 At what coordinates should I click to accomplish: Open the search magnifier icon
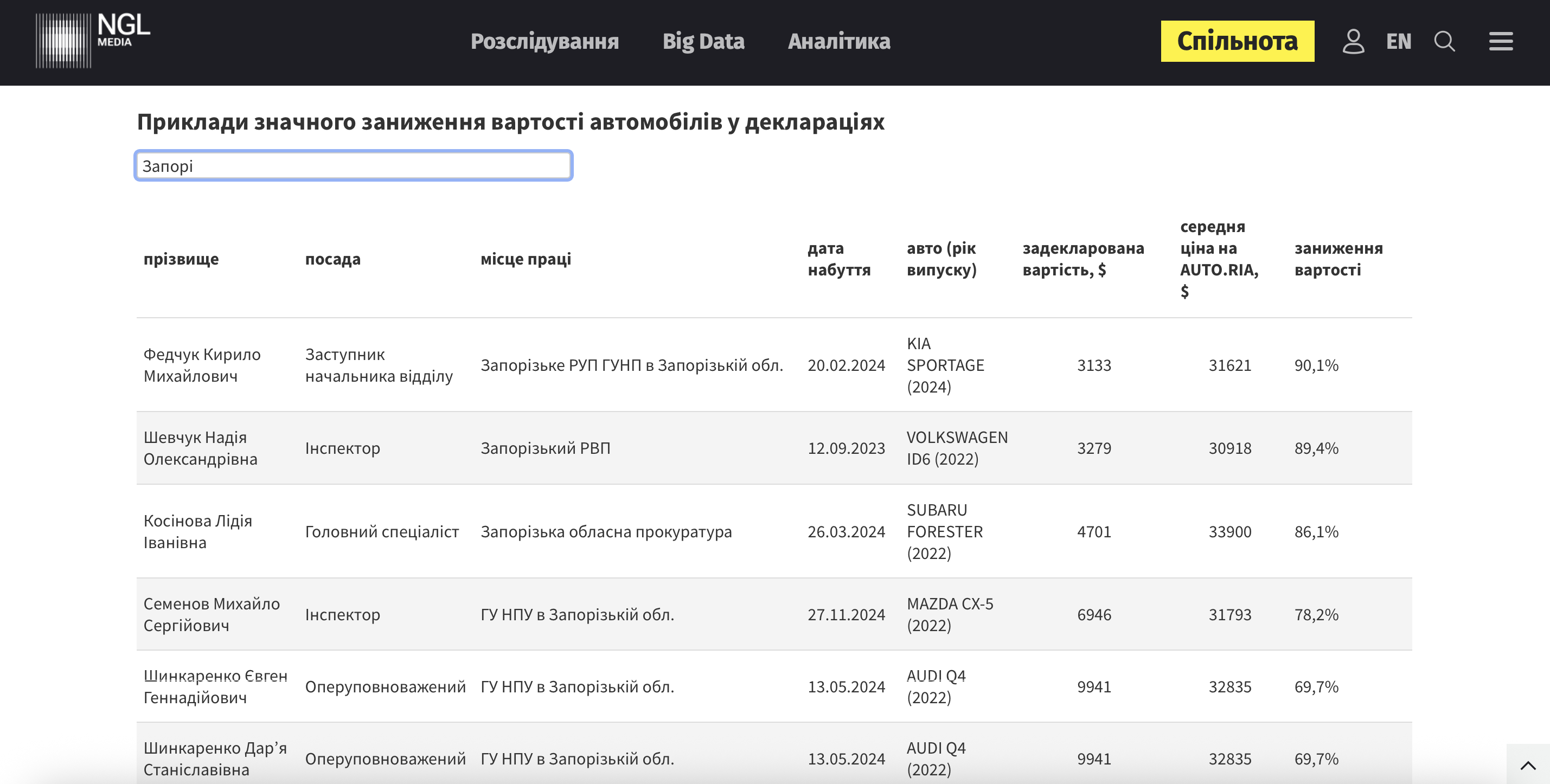[1444, 42]
